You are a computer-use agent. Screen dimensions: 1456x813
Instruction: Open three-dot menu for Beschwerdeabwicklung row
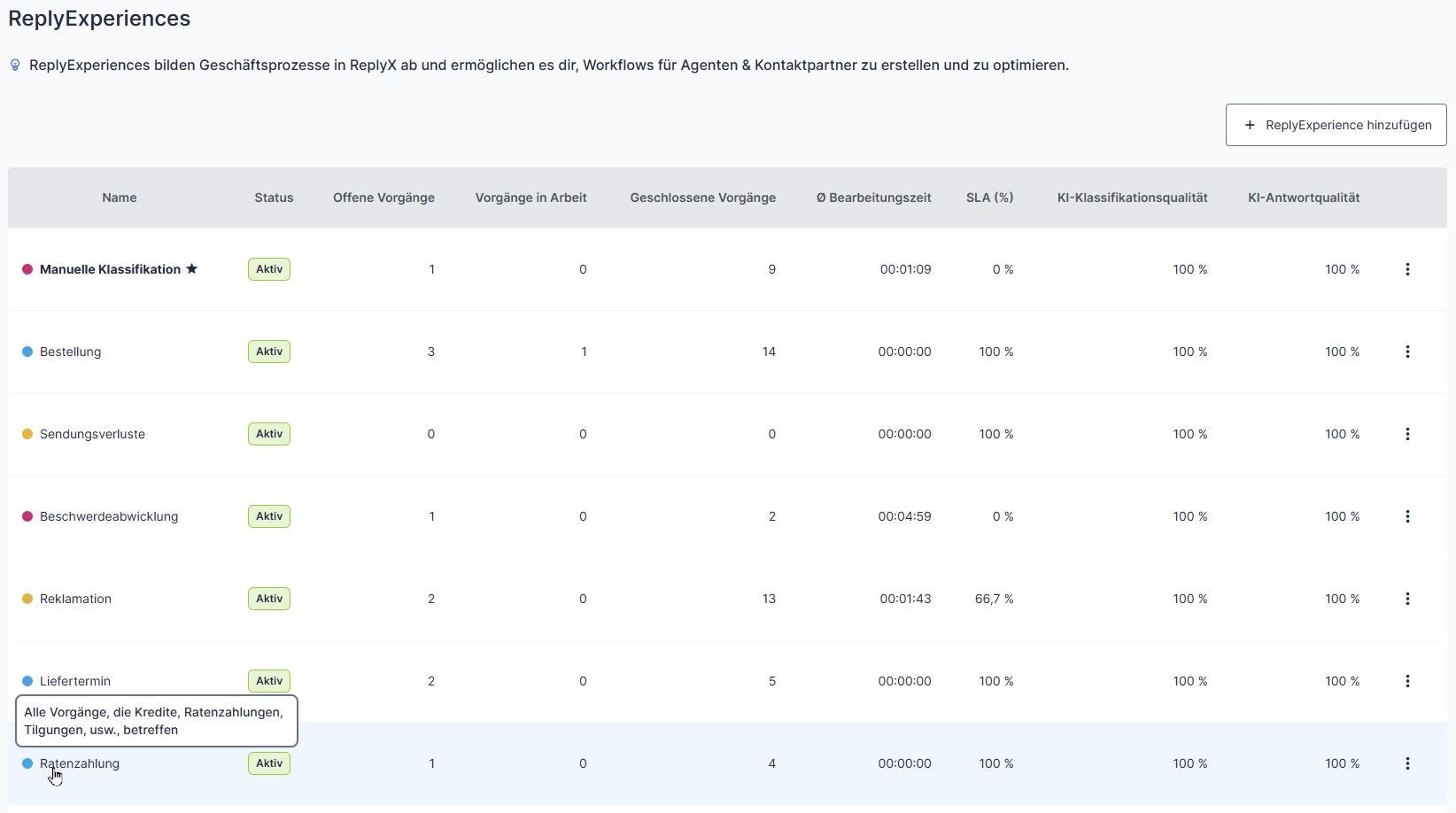[1407, 516]
